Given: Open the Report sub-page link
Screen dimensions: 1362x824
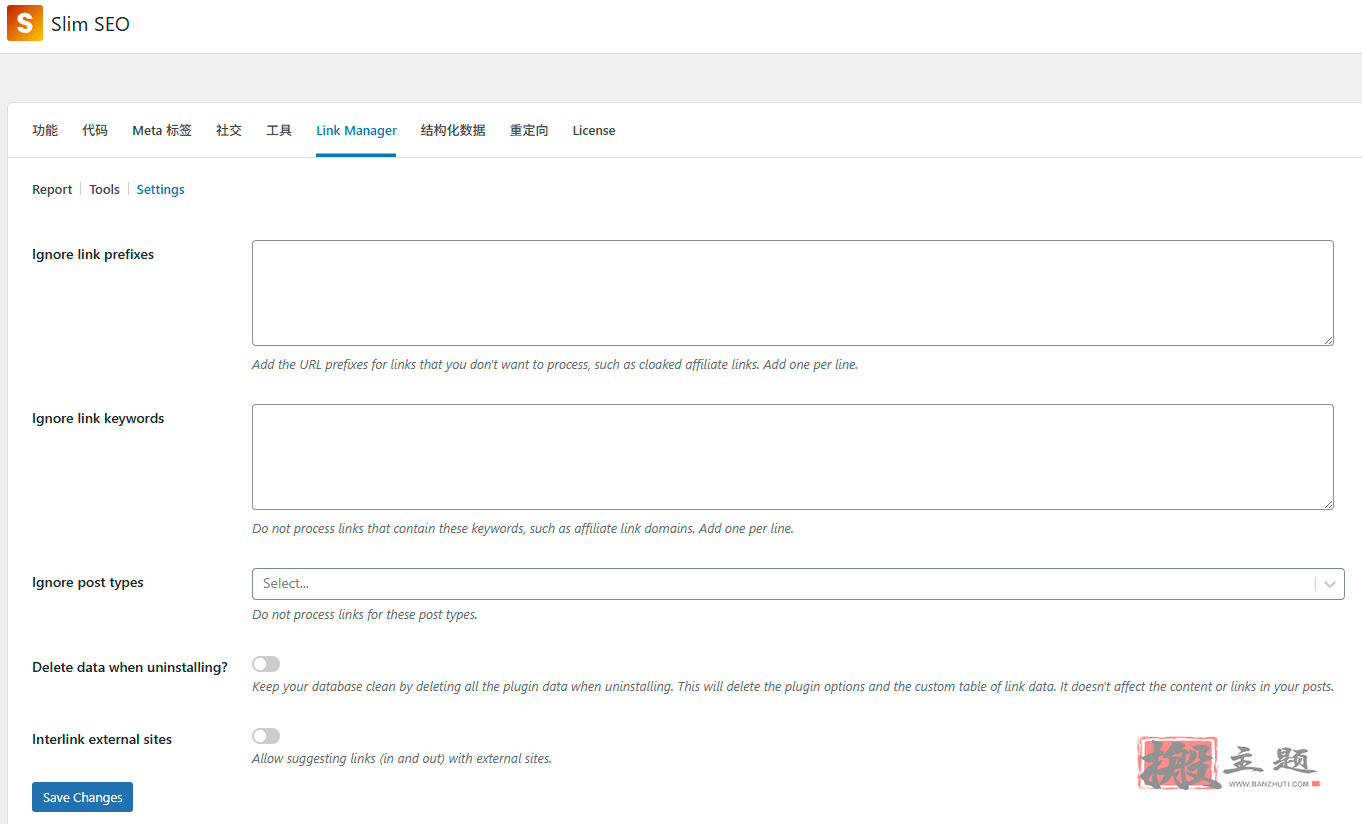Looking at the screenshot, I should click(x=52, y=189).
